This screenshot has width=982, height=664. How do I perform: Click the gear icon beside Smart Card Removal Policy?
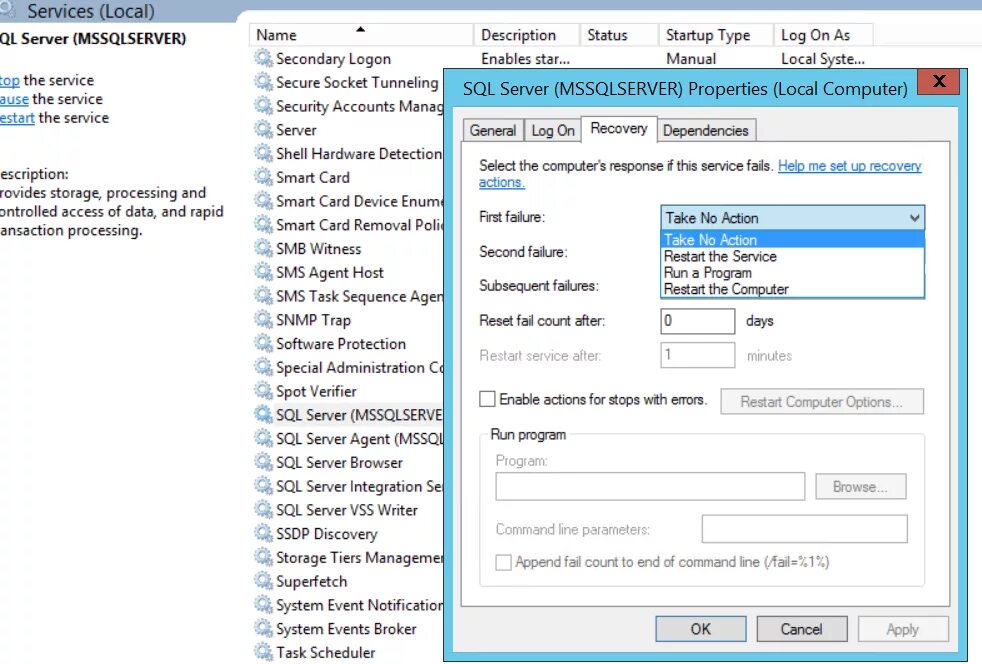click(x=263, y=225)
